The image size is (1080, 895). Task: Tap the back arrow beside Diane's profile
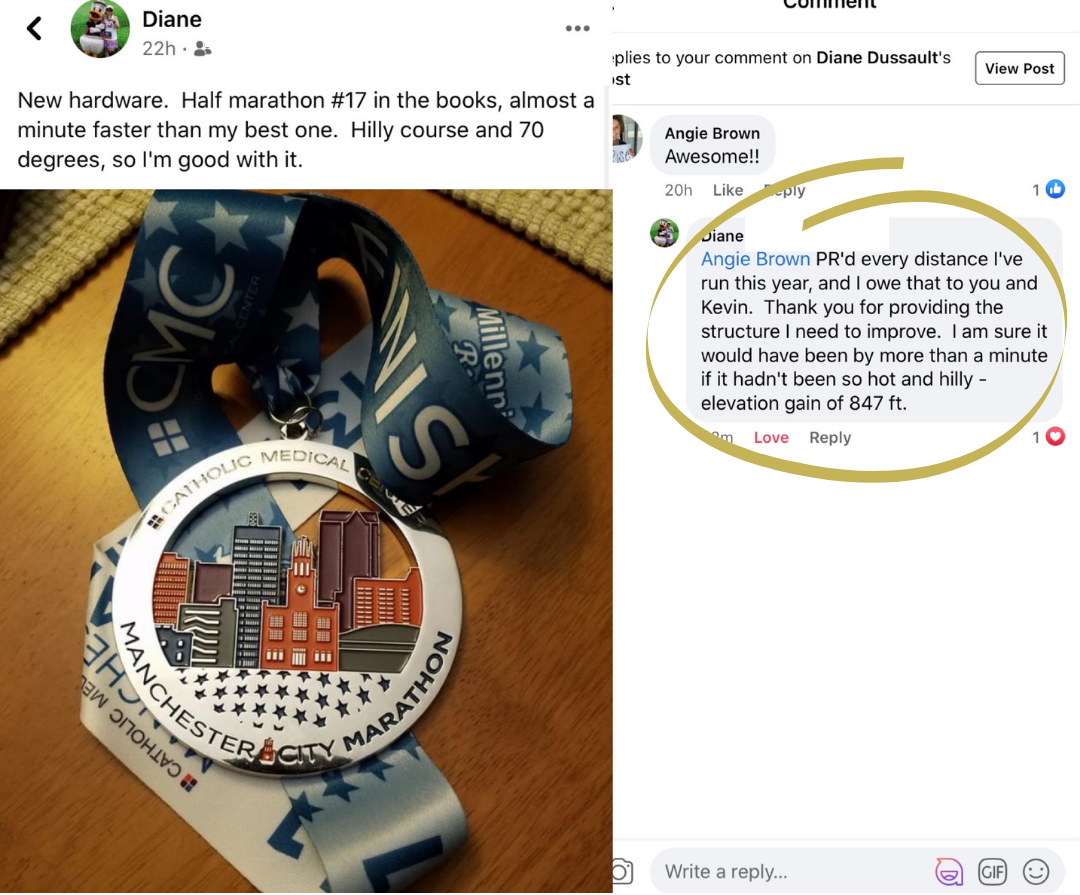pos(34,28)
